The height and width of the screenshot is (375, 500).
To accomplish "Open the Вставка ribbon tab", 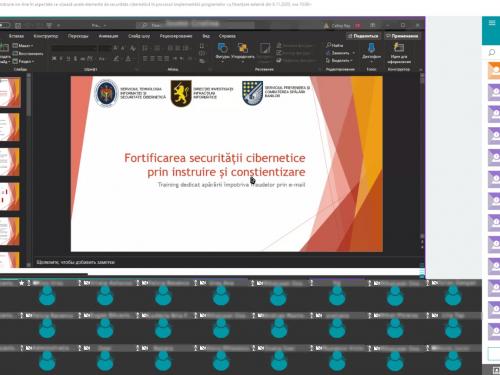I will pyautogui.click(x=16, y=36).
